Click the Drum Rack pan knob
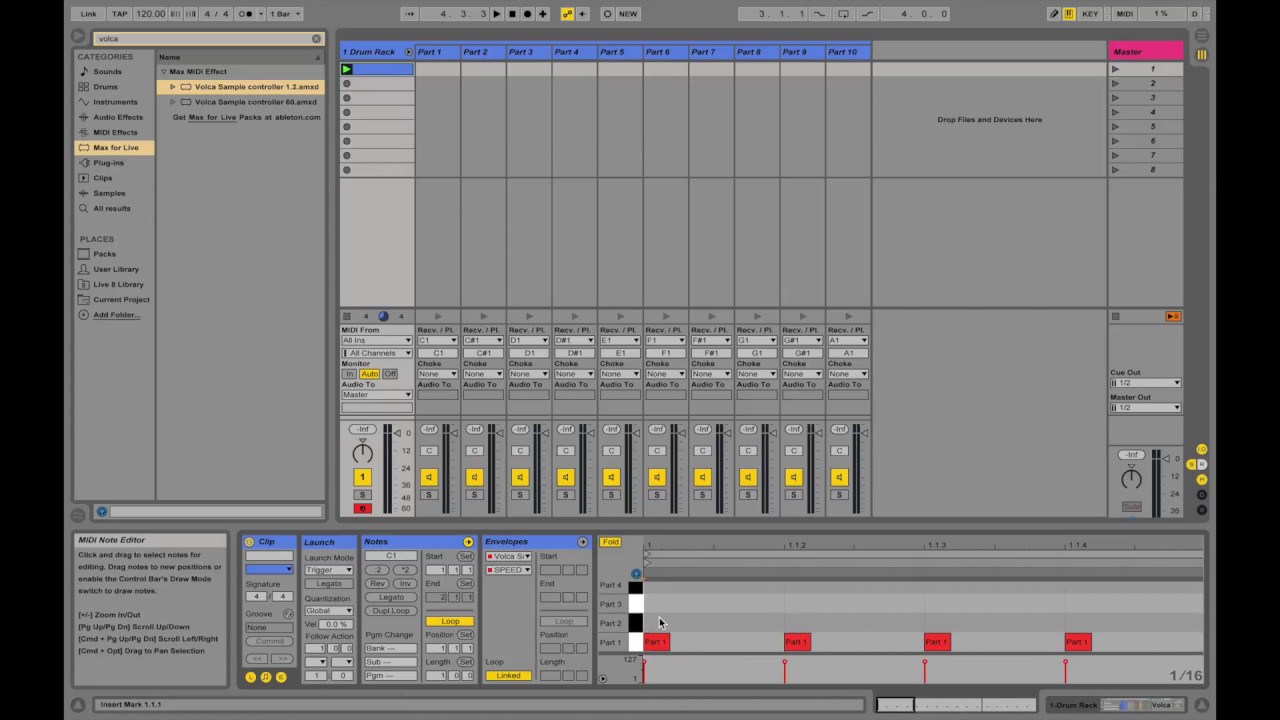 coord(362,452)
